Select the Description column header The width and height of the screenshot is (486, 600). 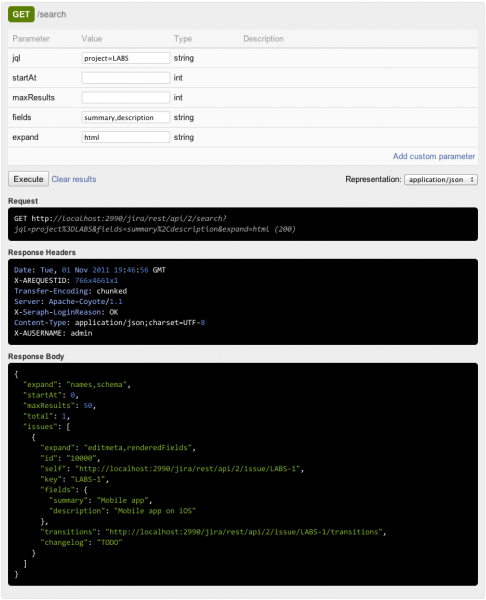click(x=263, y=39)
